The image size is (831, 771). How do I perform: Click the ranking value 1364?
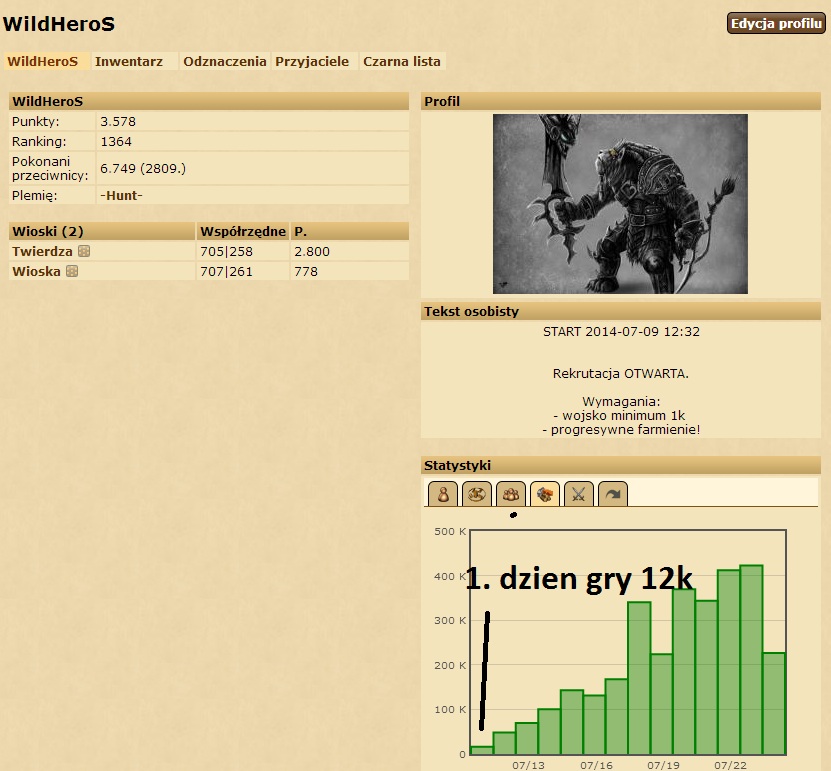pos(116,141)
